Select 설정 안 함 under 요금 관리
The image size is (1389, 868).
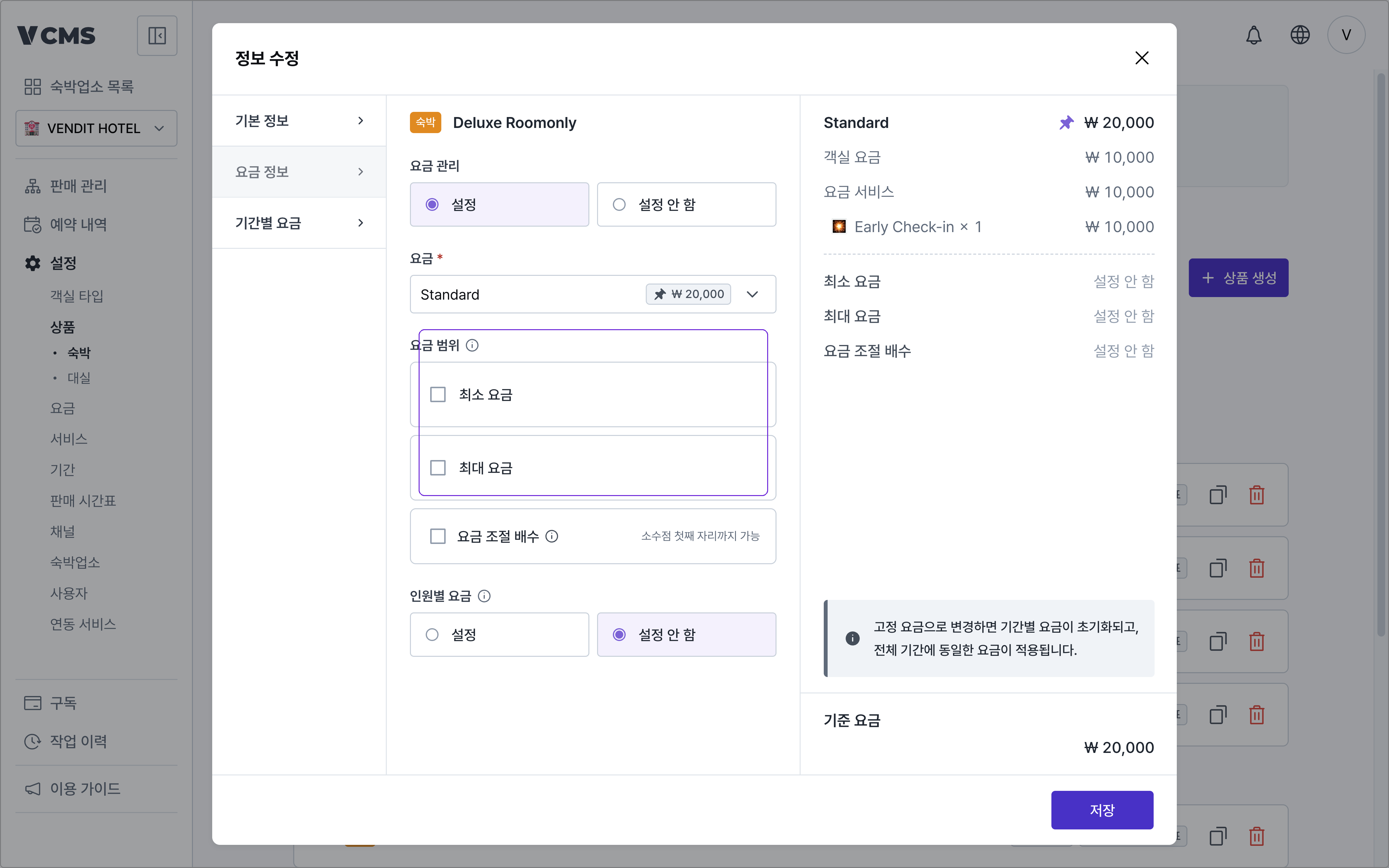[x=686, y=204]
